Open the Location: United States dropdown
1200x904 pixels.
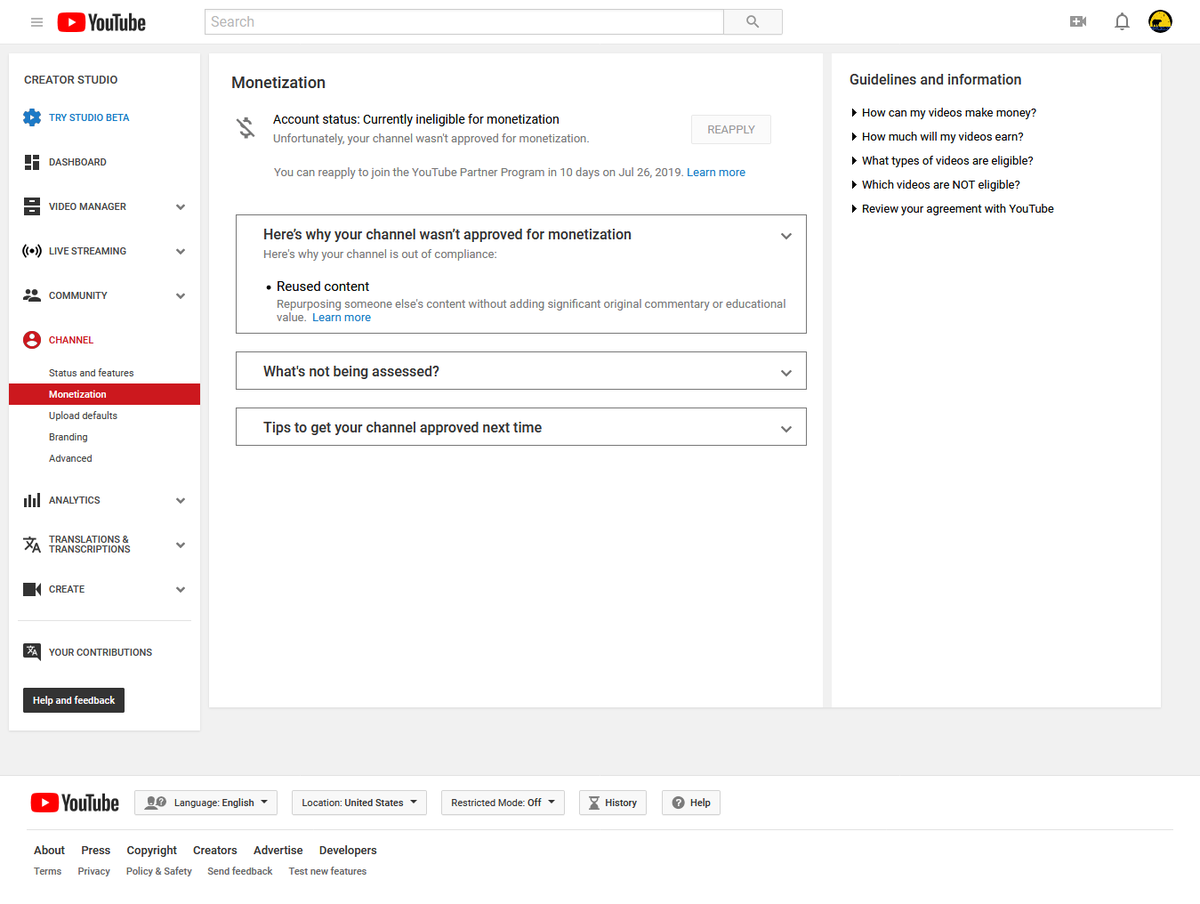(359, 802)
